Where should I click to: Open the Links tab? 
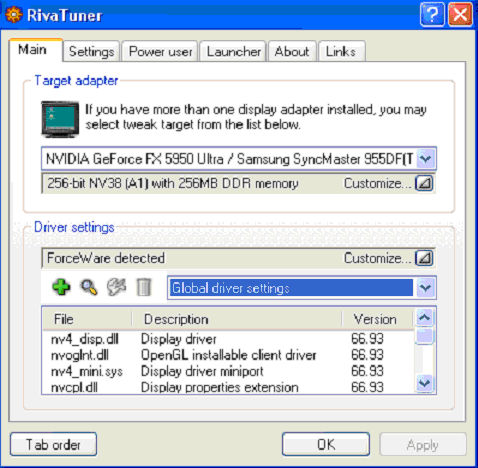tap(341, 51)
